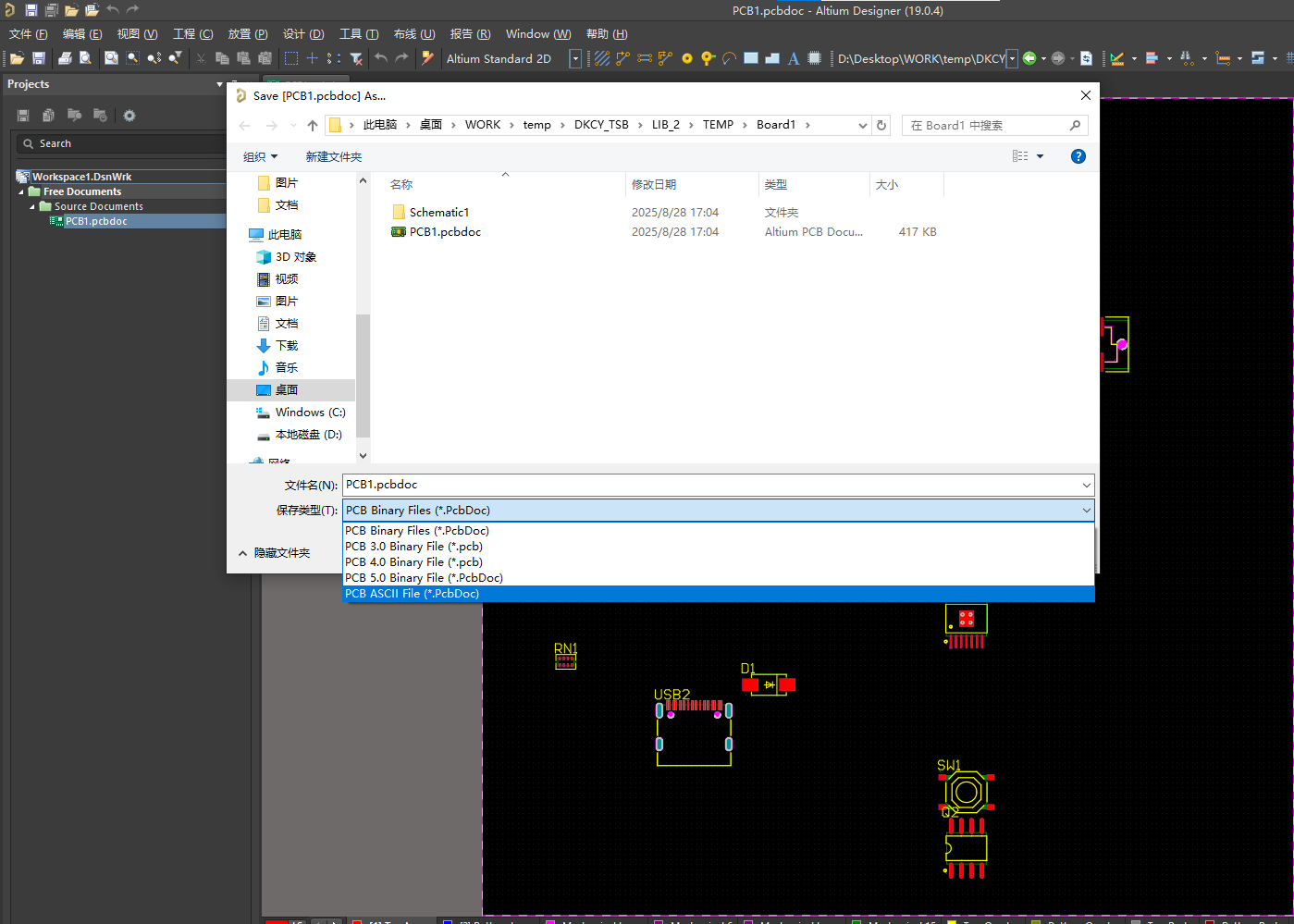Click the 新建文件夹 button
1294x924 pixels.
[334, 156]
